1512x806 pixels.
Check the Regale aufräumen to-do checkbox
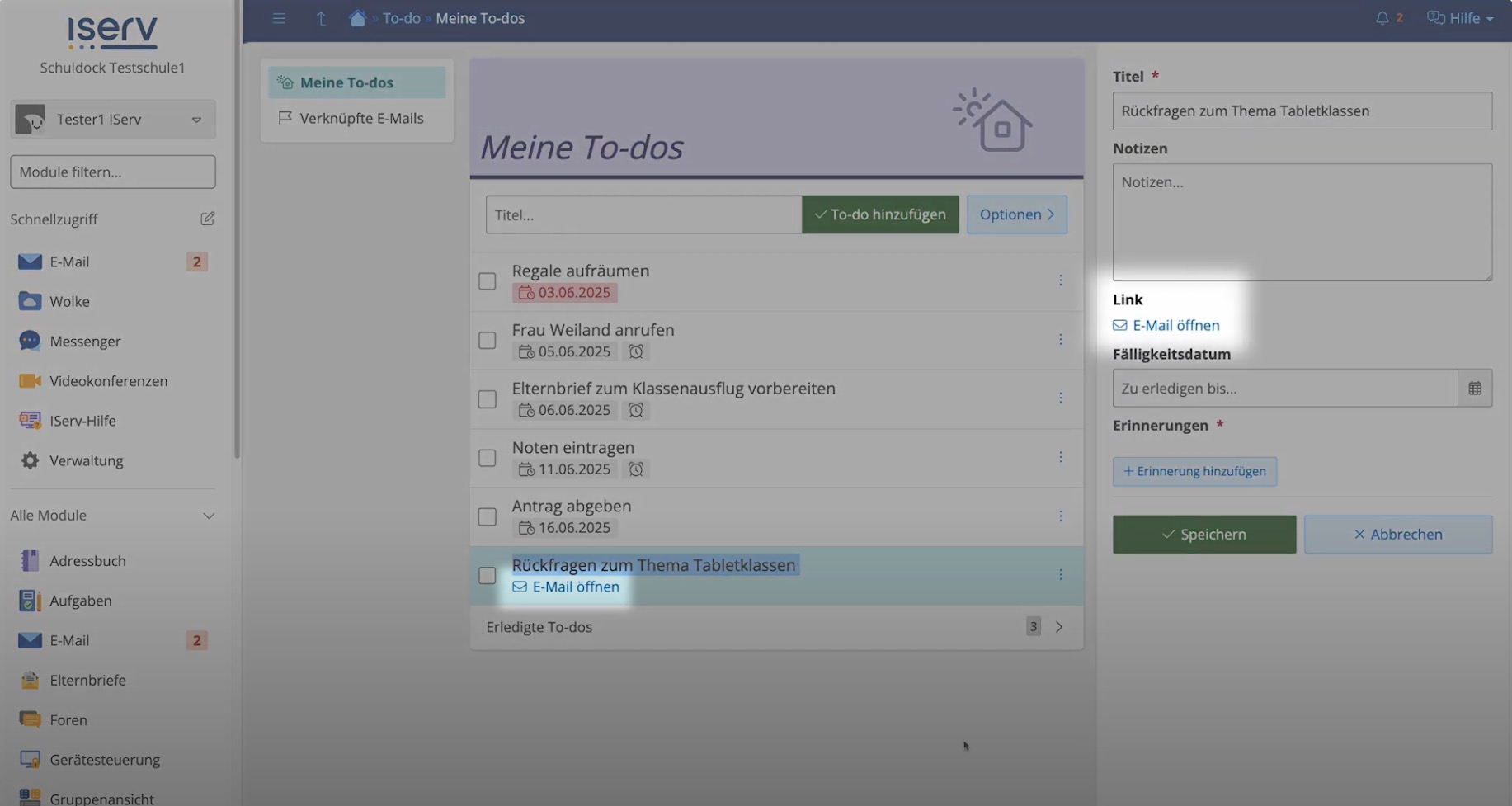point(488,281)
